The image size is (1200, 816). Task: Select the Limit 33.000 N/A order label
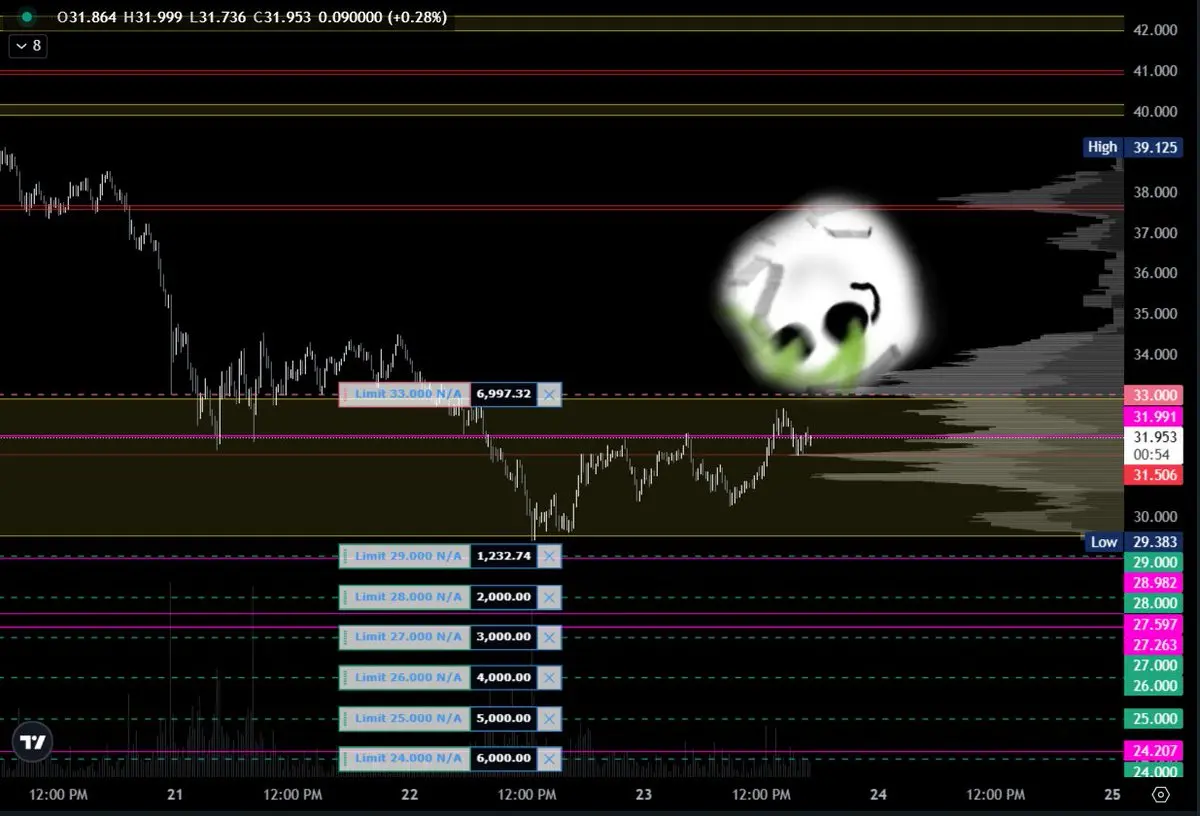pos(405,395)
